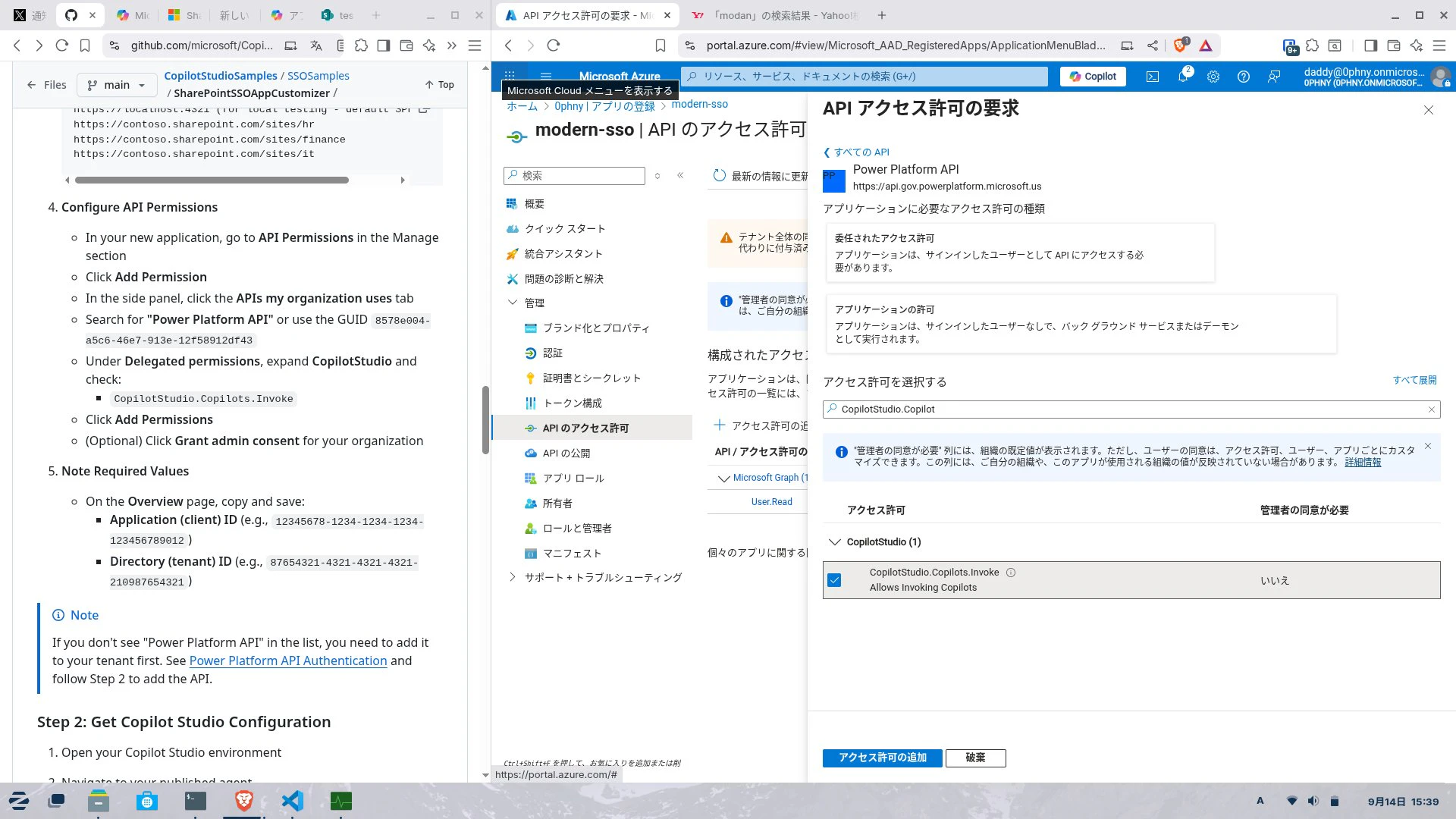This screenshot has width=1456, height=819.
Task: Open 問題の診断と解決 menu item
Action: pyautogui.click(x=563, y=279)
